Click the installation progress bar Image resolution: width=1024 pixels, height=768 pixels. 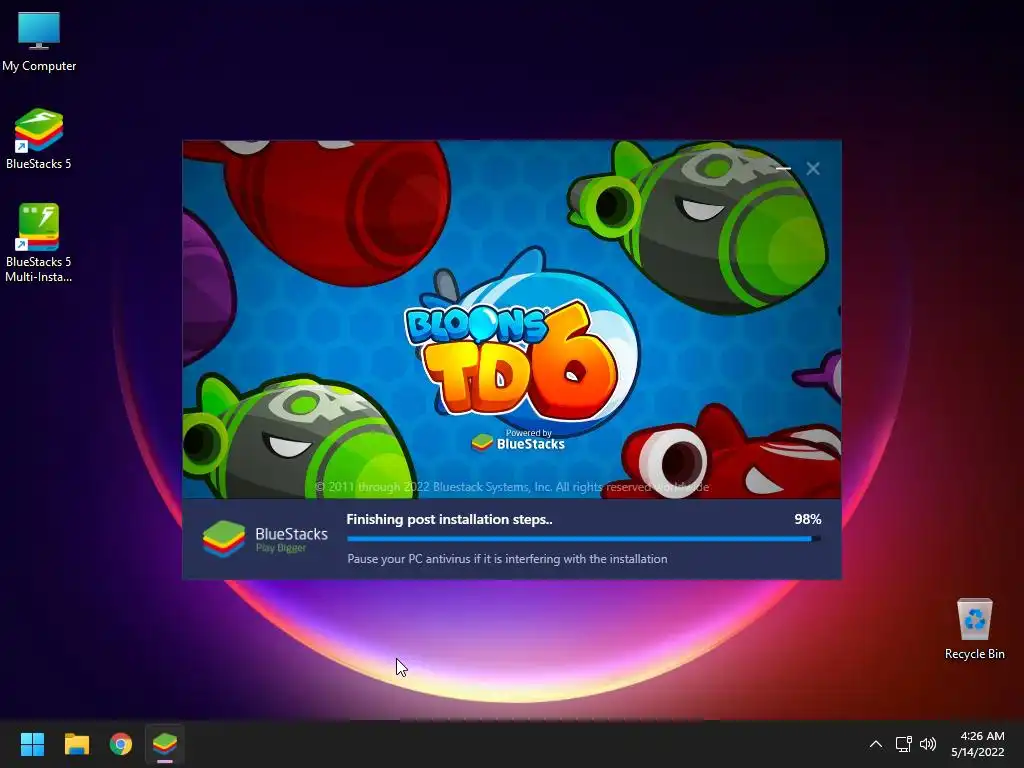click(584, 539)
